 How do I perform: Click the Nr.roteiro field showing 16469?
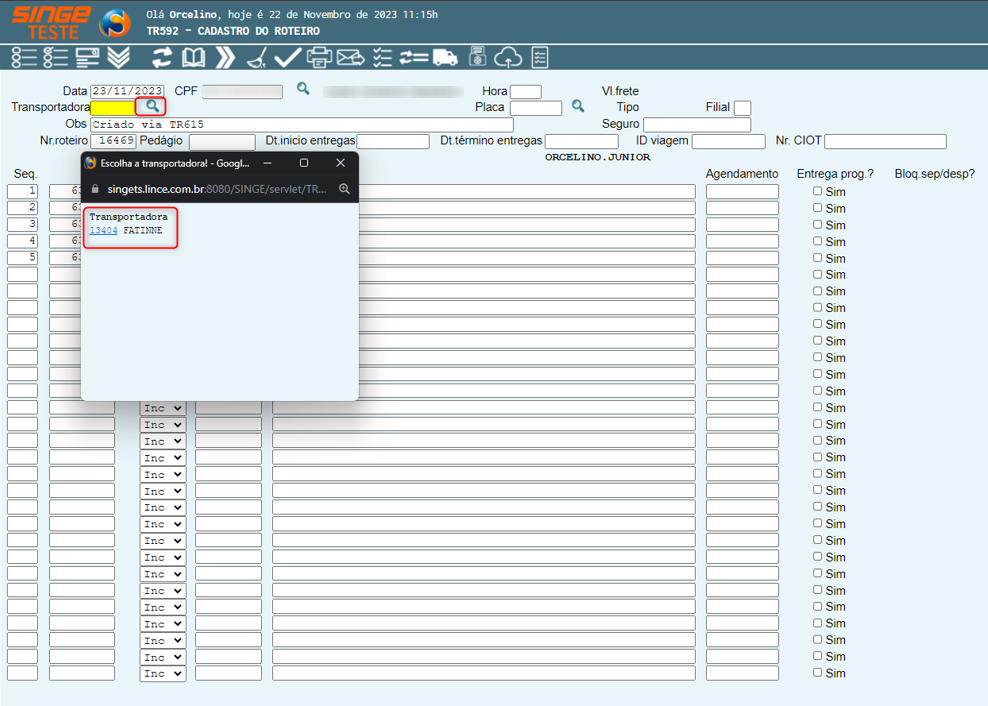pyautogui.click(x=113, y=141)
